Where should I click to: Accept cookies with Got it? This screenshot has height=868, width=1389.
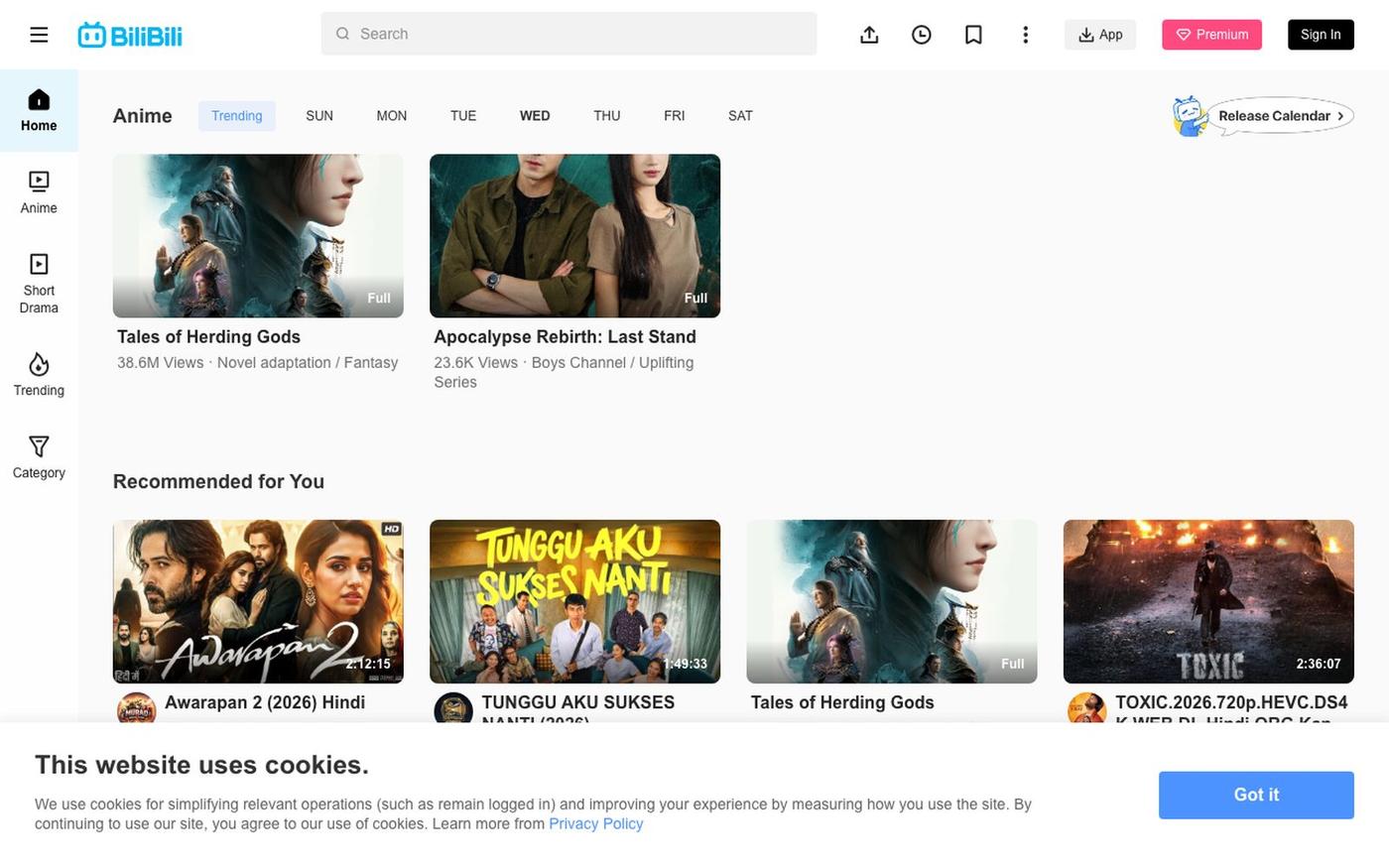tap(1256, 796)
